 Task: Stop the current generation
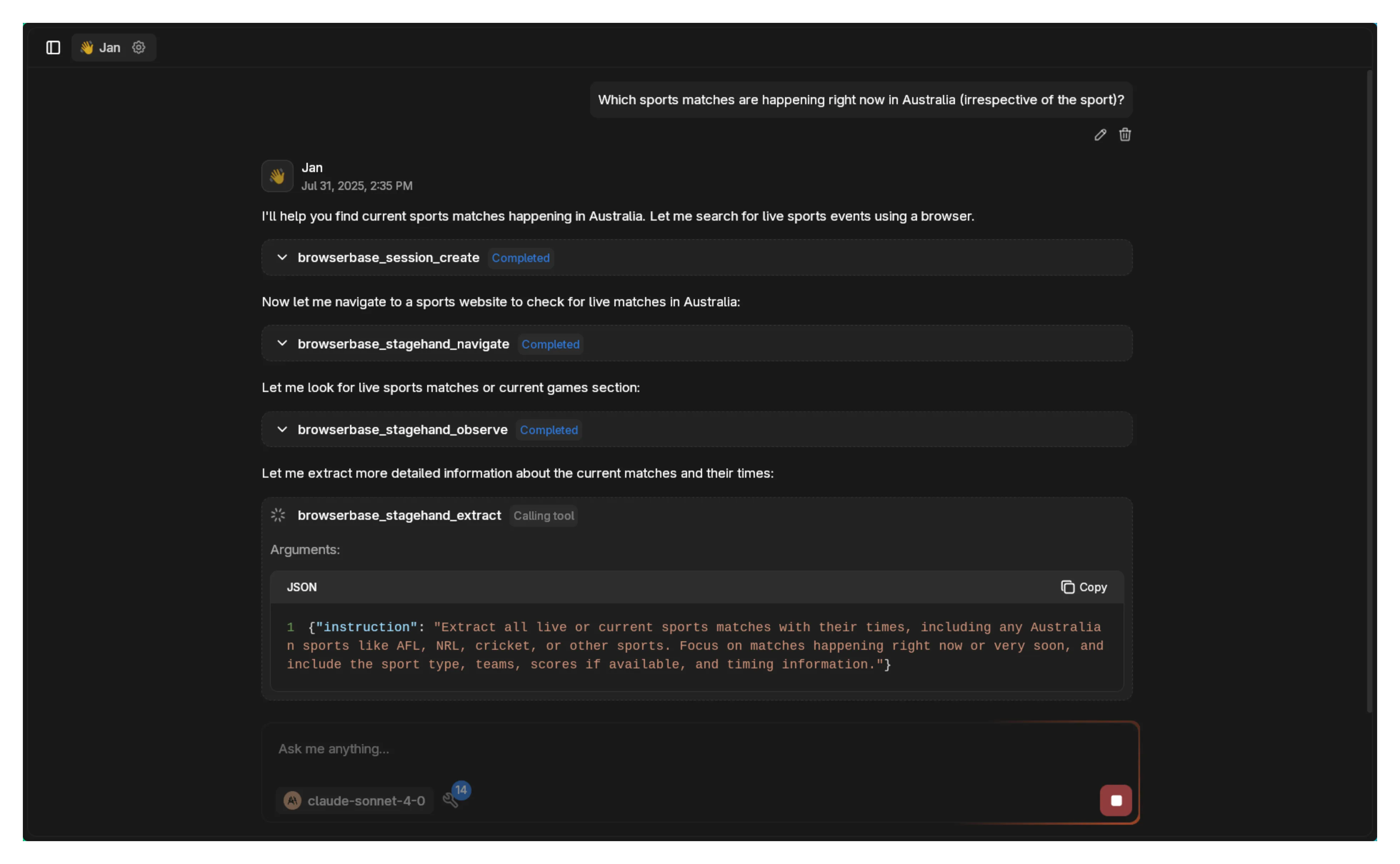pos(1115,800)
